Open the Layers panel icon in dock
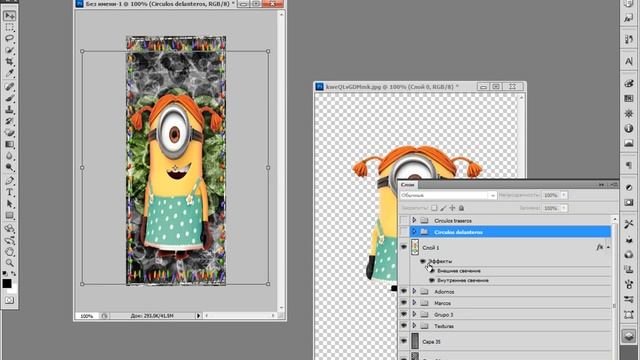The image size is (640, 360). 629,336
